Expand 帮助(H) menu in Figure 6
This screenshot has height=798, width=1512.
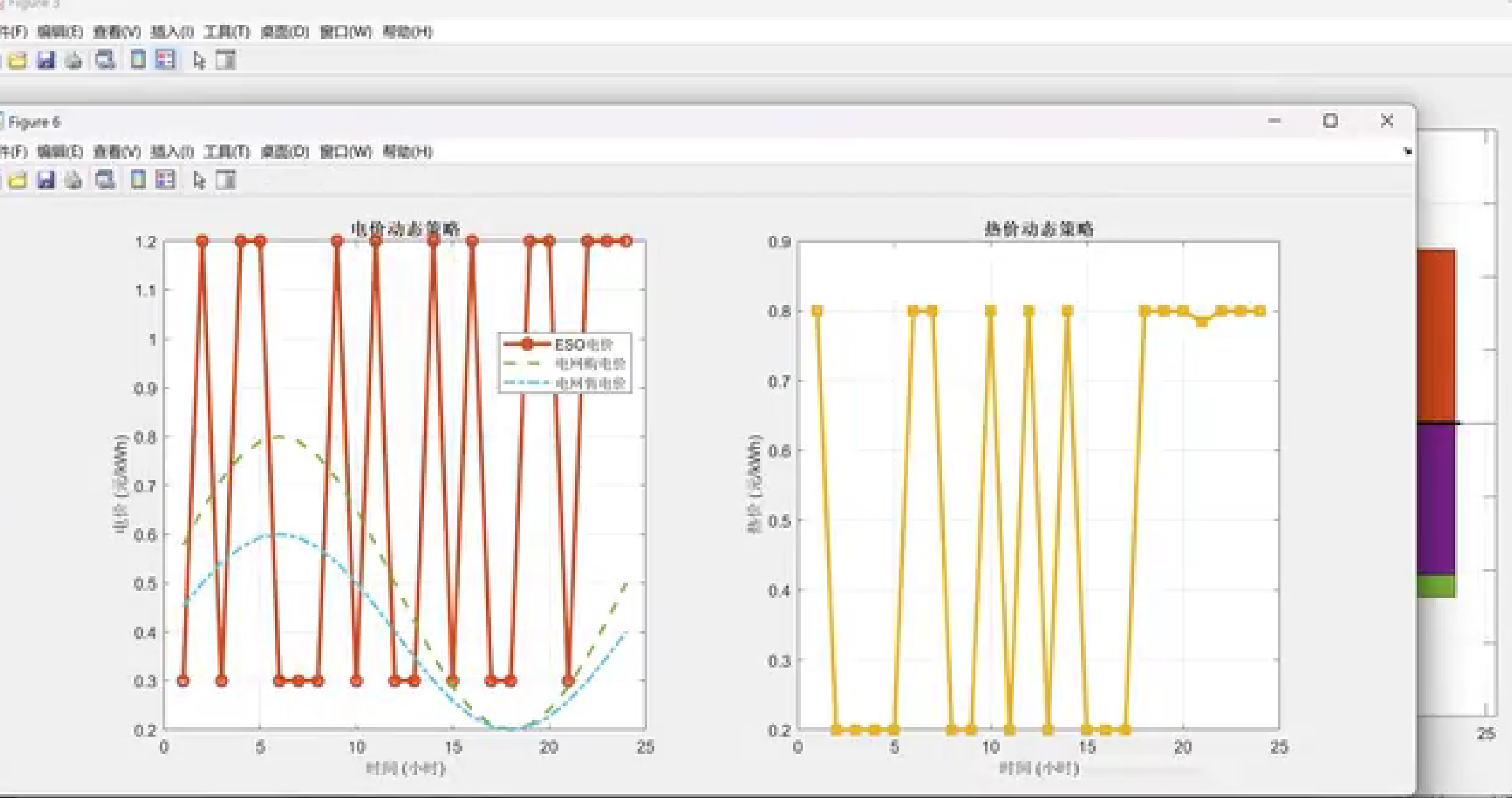coord(407,152)
